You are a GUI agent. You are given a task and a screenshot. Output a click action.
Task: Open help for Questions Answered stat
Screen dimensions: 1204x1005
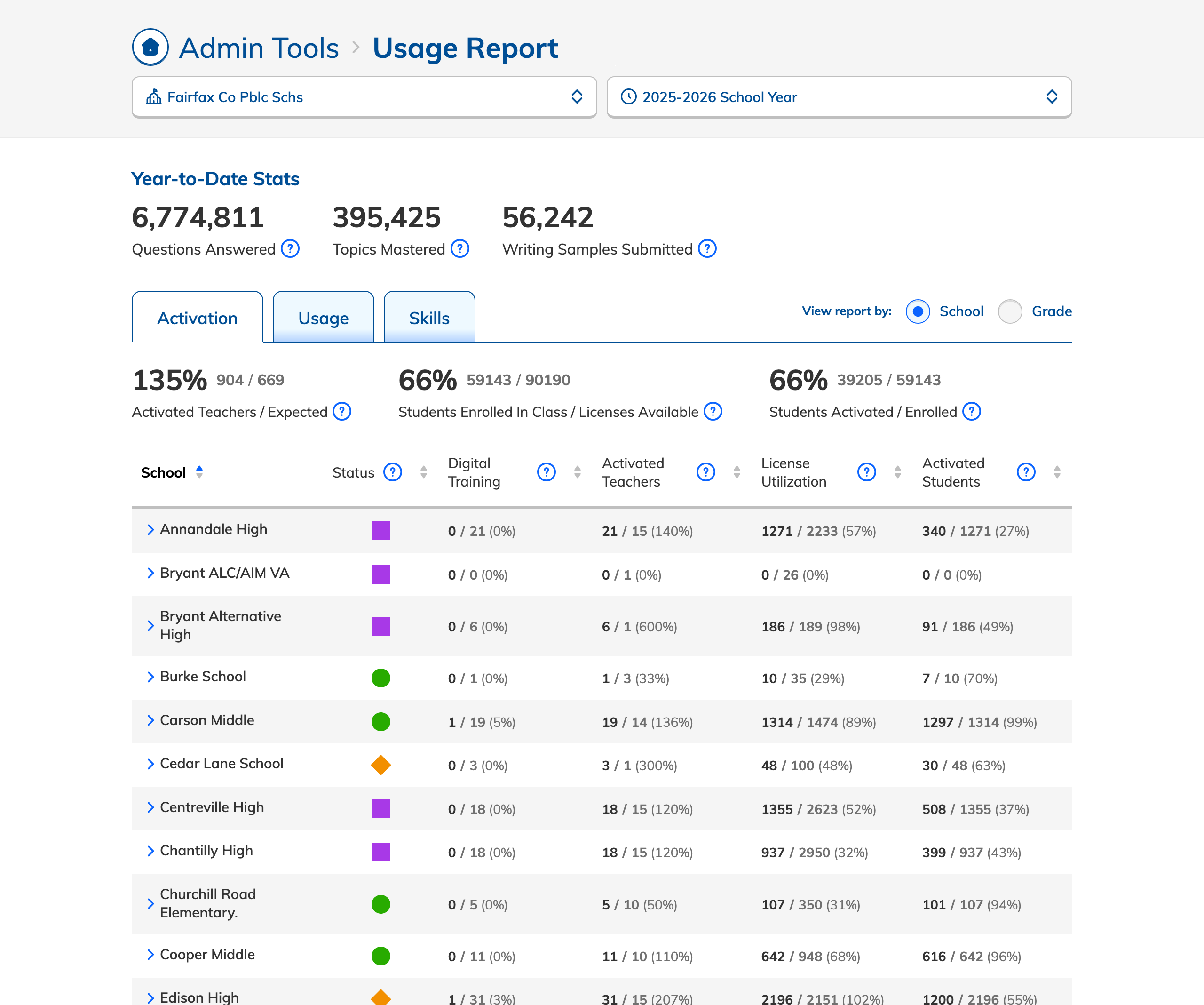tap(290, 249)
